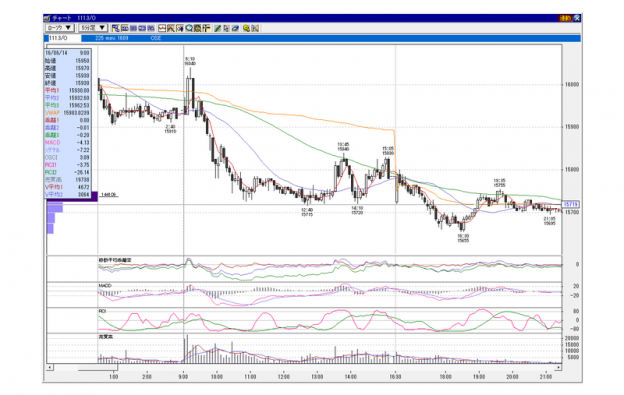Click the horizontal scrollbar left arrow
Viewport: 624px width, 395px height.
50,367
